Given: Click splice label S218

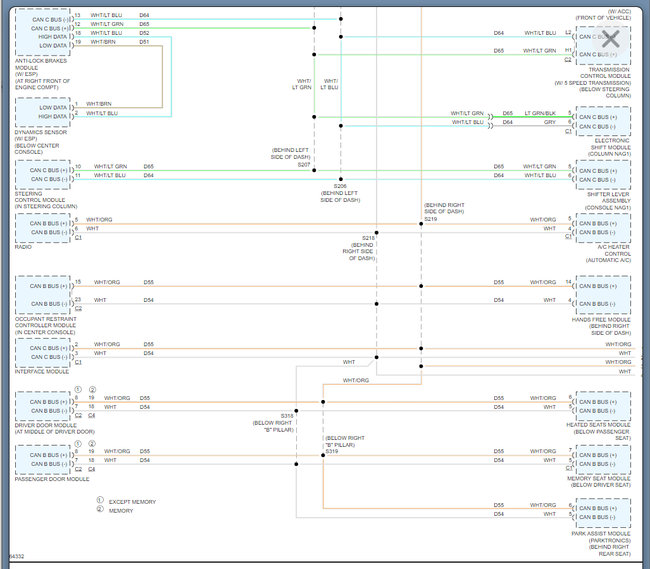Looking at the screenshot, I should pos(368,238).
